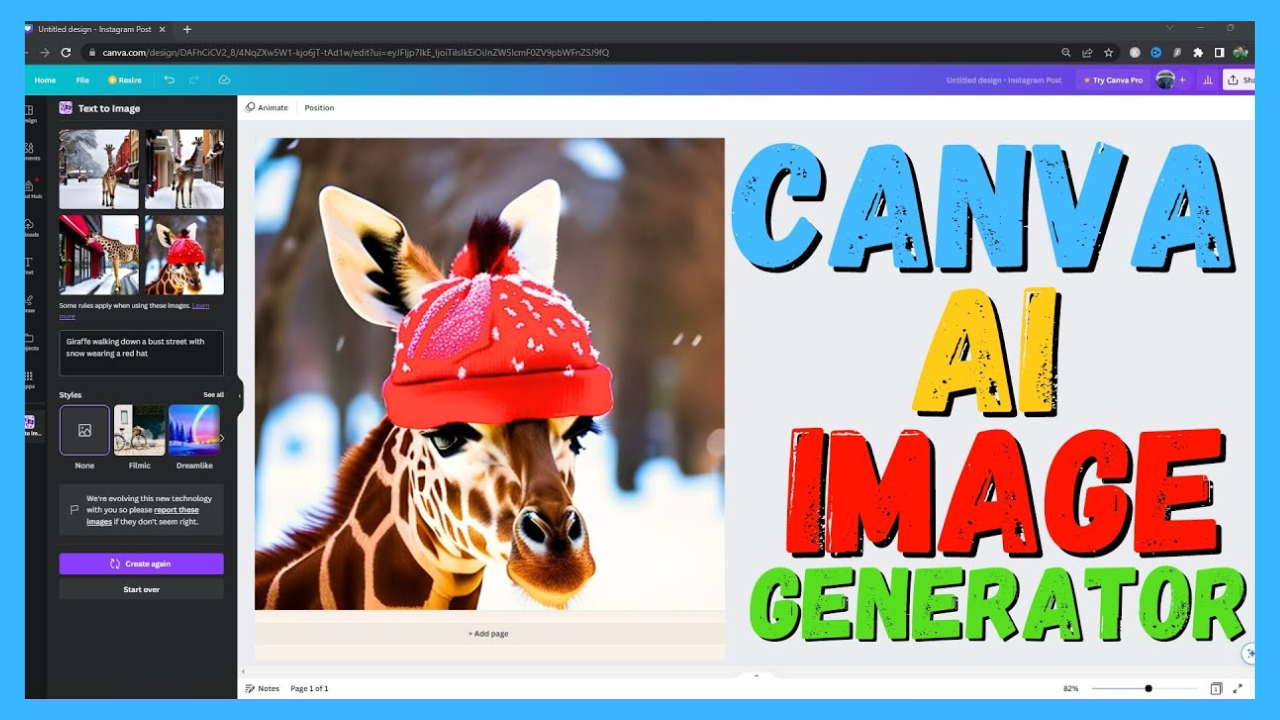Click the Share button
The width and height of the screenshot is (1280, 720).
click(x=1240, y=80)
